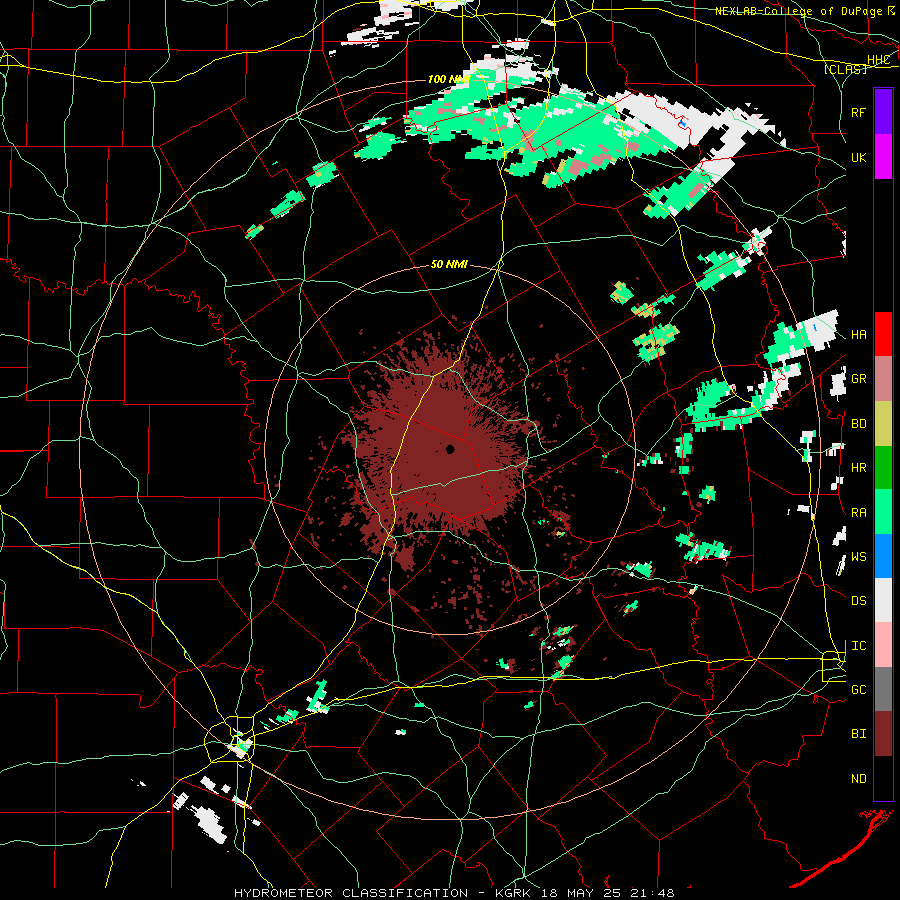Click the UK legend label
This screenshot has height=900, width=900.
(859, 157)
